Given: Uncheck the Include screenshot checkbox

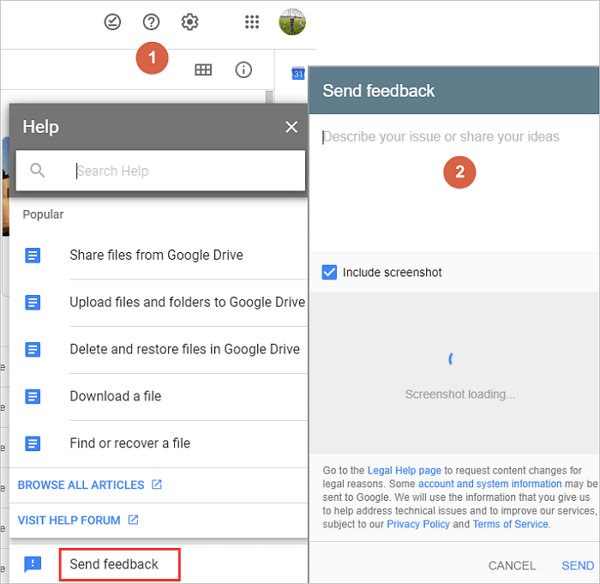Looking at the screenshot, I should point(330,272).
